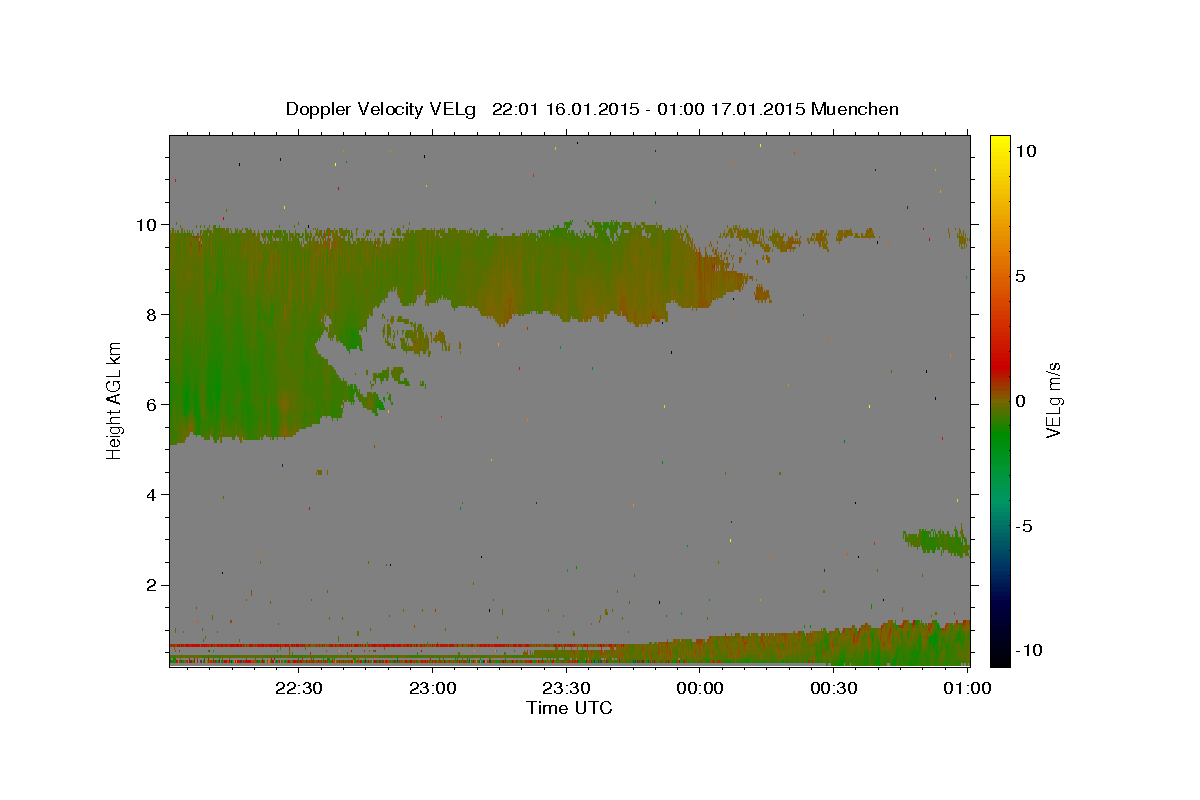Screen dimensions: 1200x800
Task: Click the 00:30 time tick label
Action: coord(834,688)
